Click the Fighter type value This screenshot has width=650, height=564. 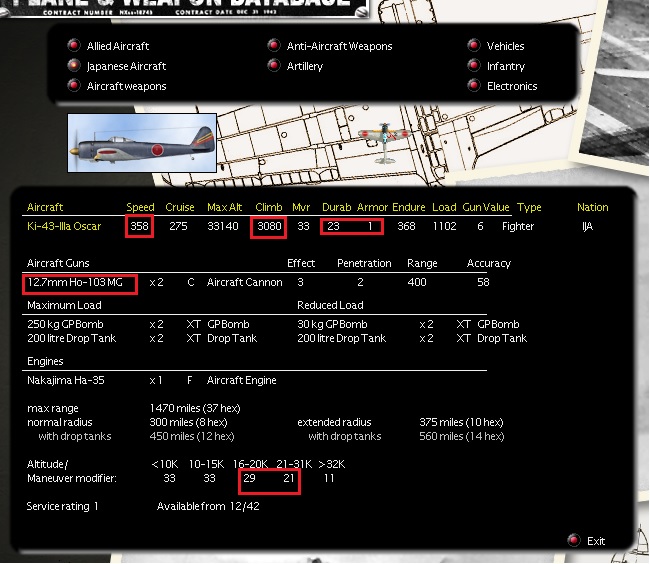pos(518,226)
